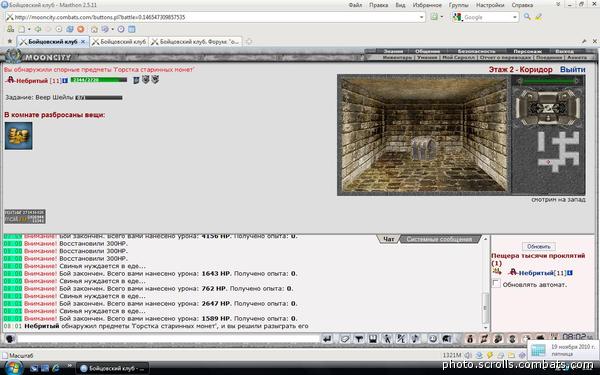This screenshot has width=600, height=375.
Task: Click the helmet icon in chat toolbar
Action: 447,339
